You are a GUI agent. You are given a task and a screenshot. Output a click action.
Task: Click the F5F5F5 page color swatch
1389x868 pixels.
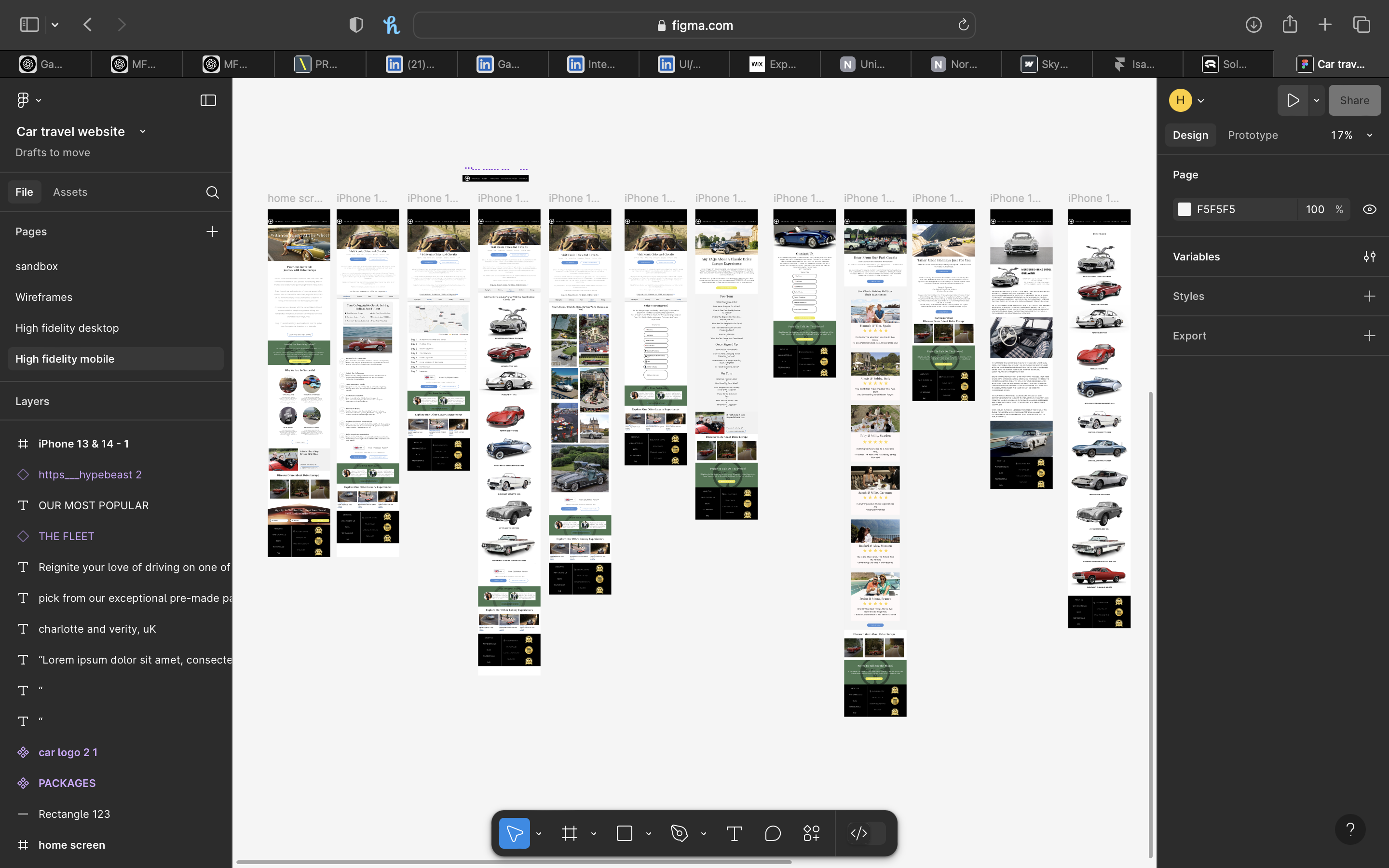pyautogui.click(x=1184, y=210)
